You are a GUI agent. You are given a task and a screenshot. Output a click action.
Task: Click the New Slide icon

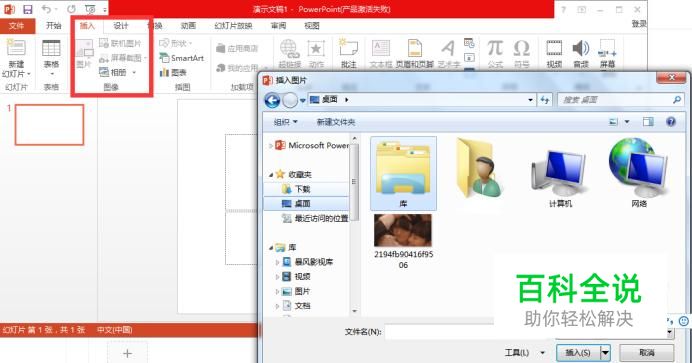pos(16,48)
